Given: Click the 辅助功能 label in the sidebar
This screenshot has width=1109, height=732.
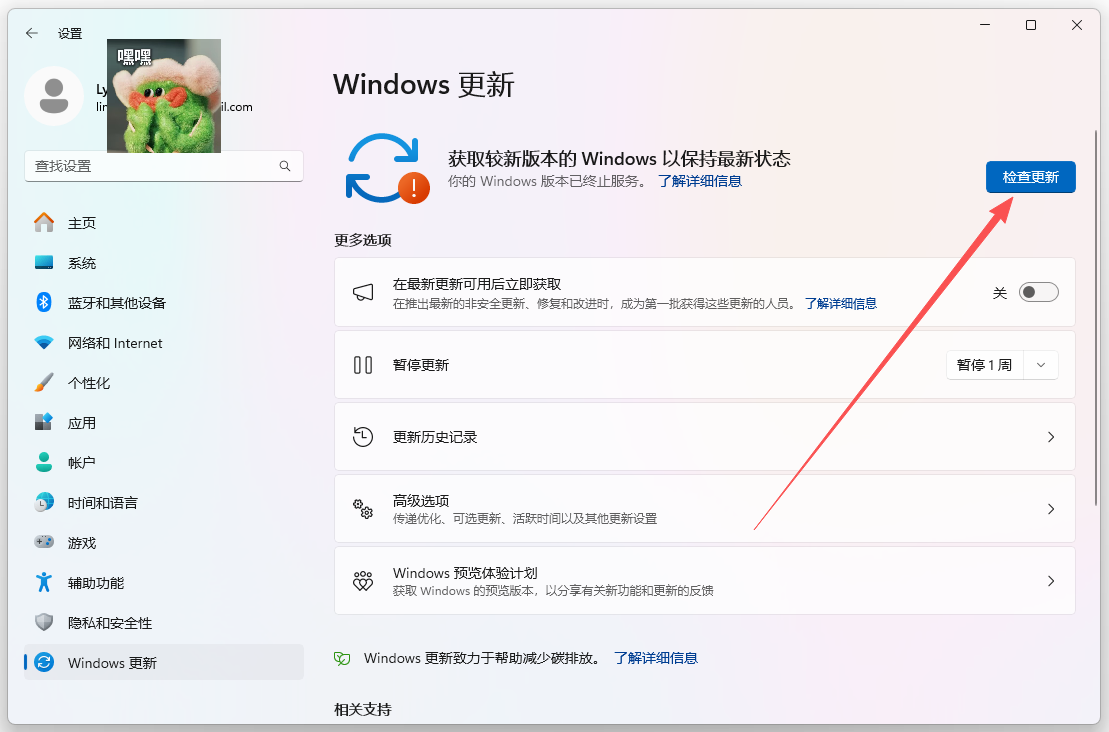Looking at the screenshot, I should (95, 583).
